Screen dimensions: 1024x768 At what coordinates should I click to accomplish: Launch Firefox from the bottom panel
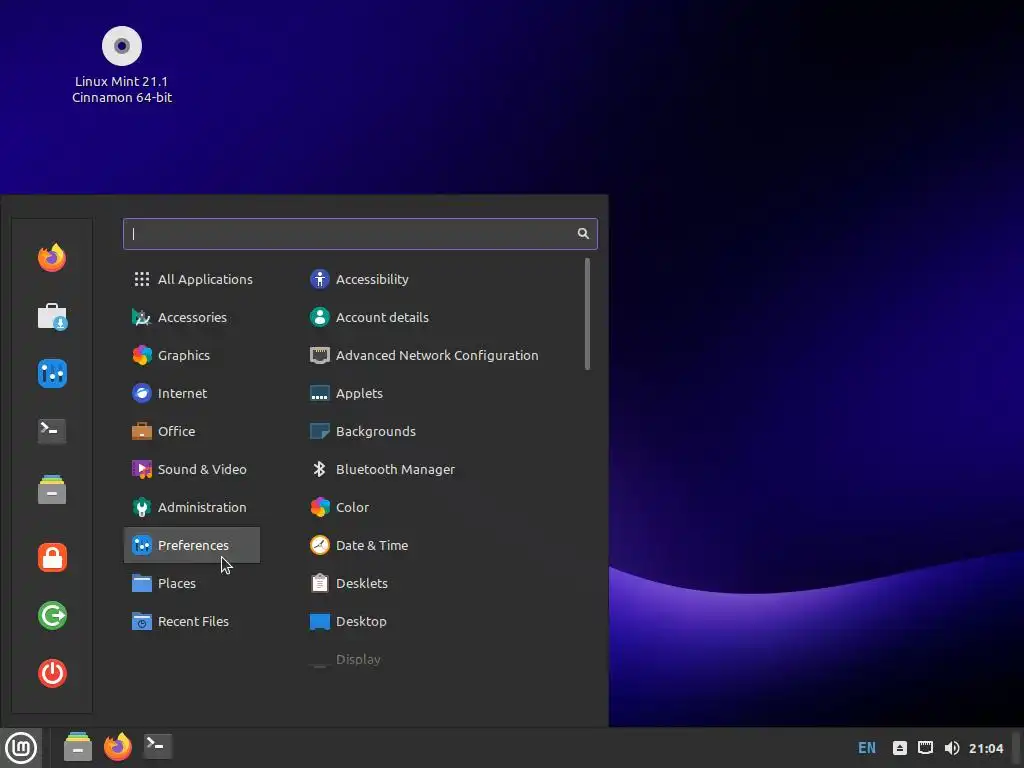click(118, 746)
